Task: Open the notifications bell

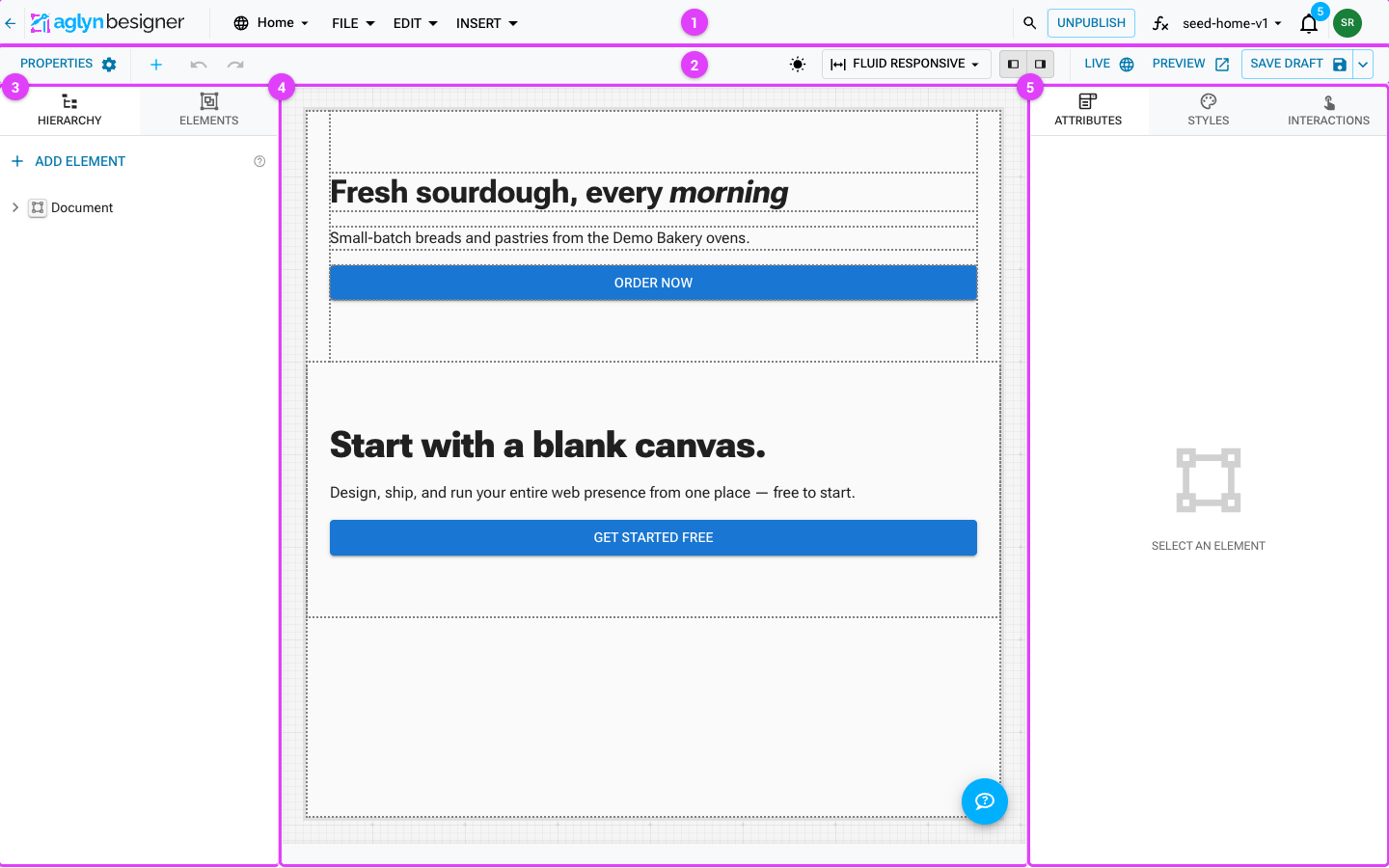Action: pos(1309,23)
